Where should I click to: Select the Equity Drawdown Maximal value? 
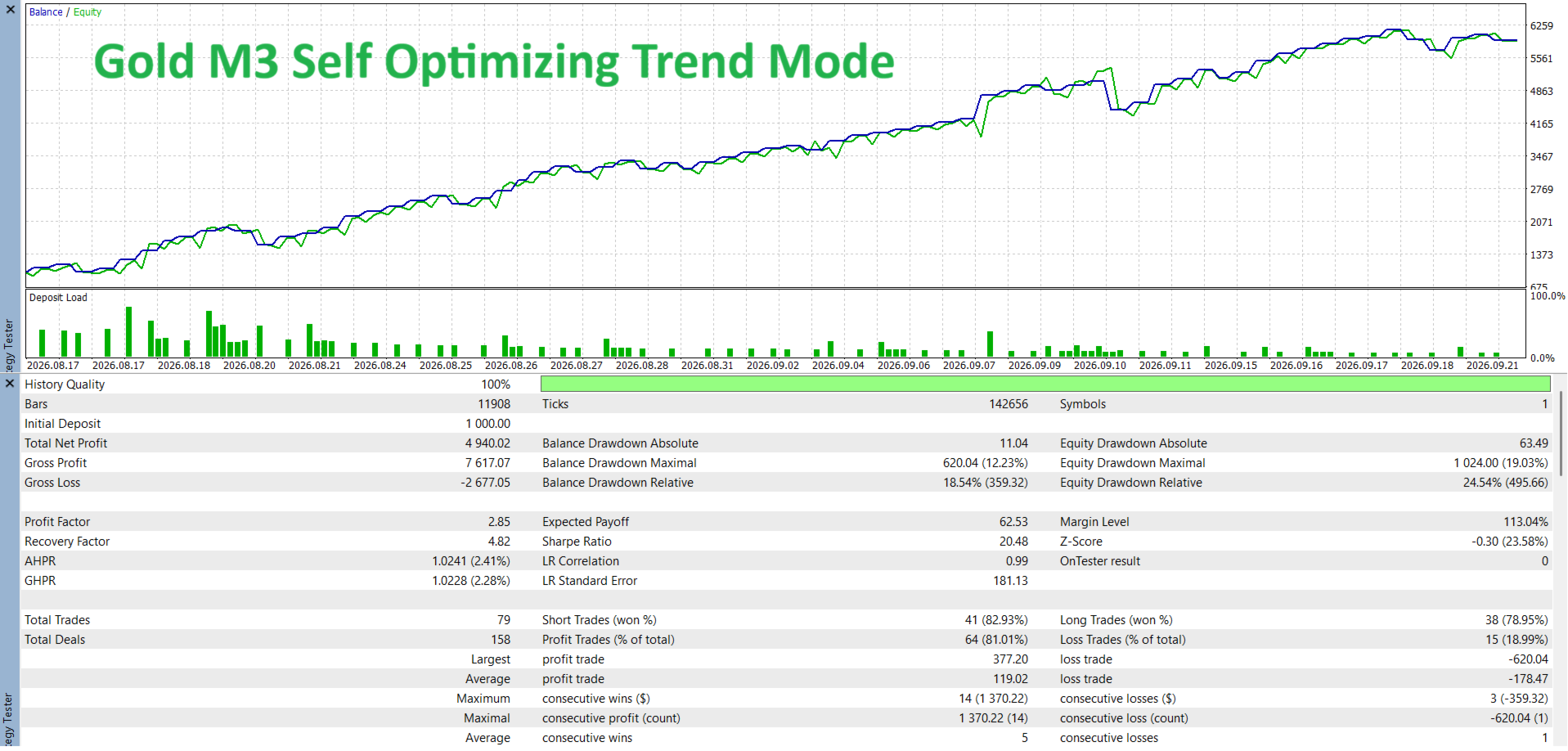pos(1501,463)
